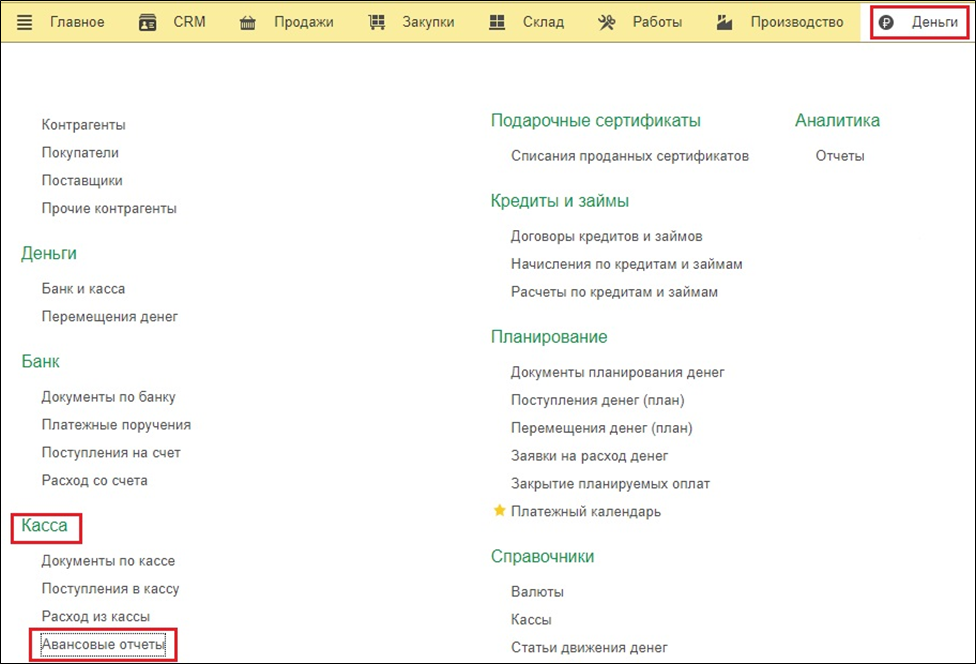The width and height of the screenshot is (976, 664).
Task: Go to Банк и касса
Action: [x=83, y=289]
